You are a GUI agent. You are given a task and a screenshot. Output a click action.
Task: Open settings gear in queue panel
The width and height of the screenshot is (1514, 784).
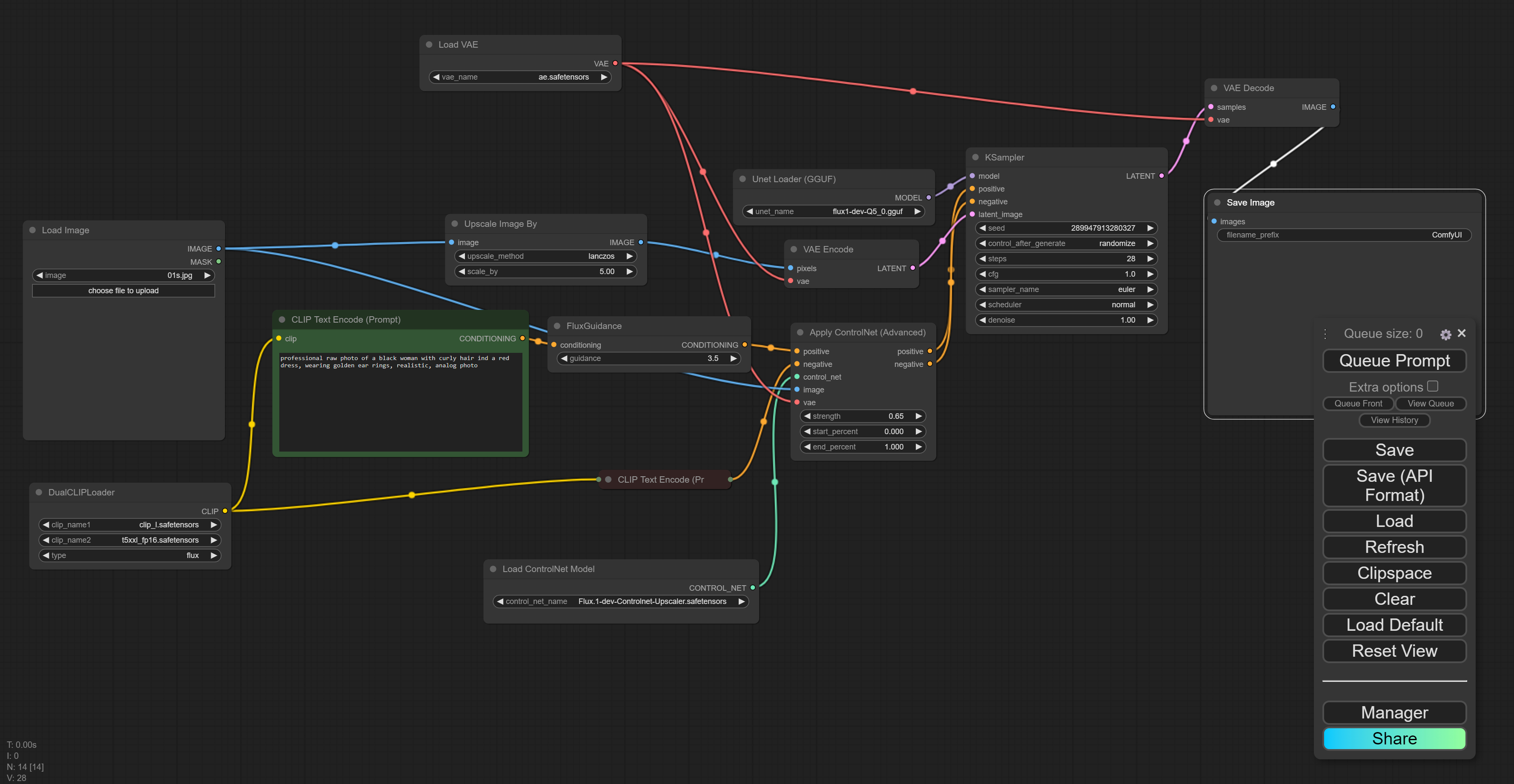click(x=1445, y=335)
